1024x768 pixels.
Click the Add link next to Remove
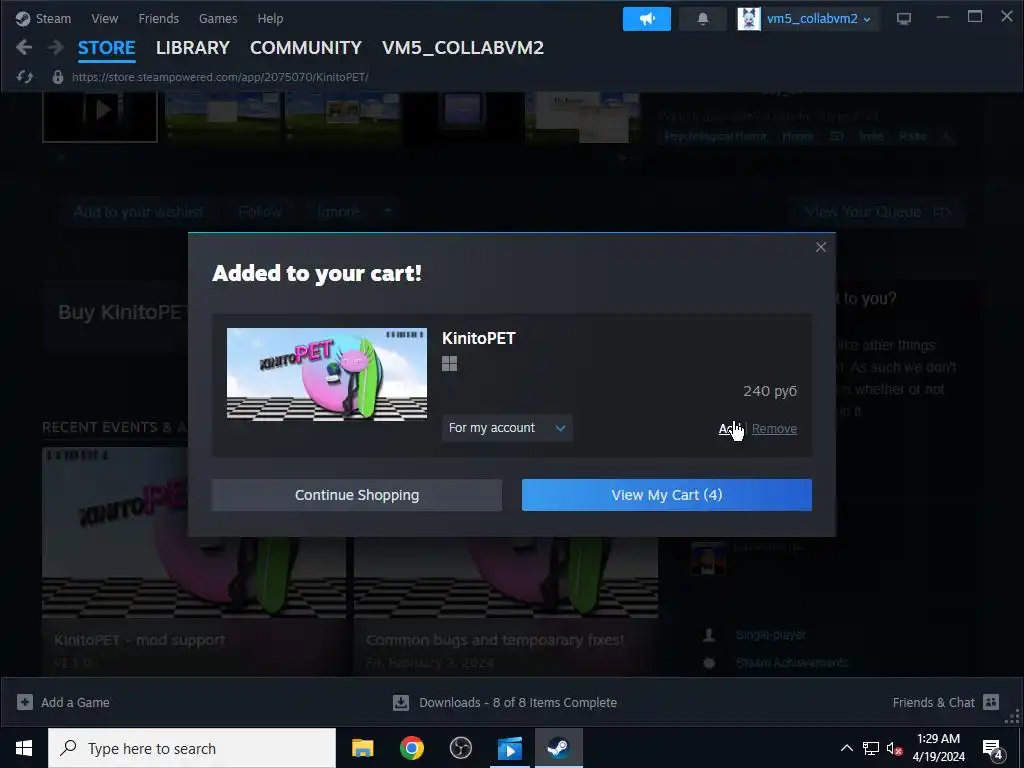coord(729,429)
